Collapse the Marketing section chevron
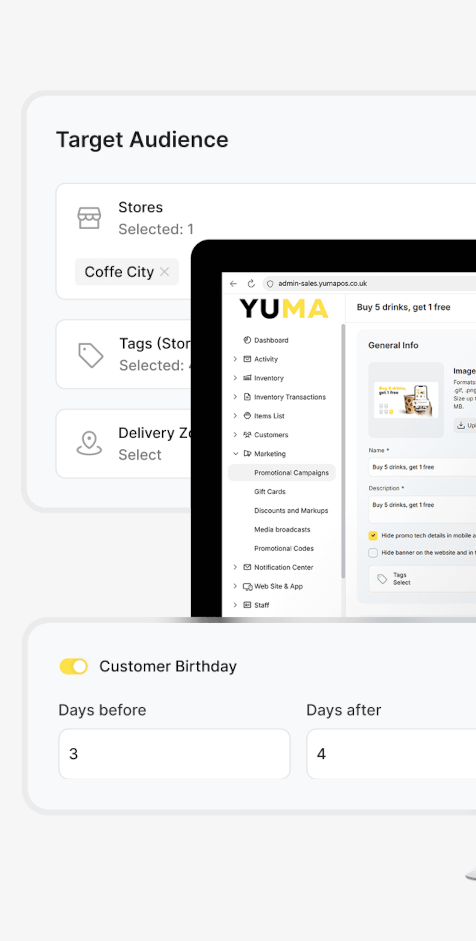The image size is (476, 941). tap(235, 454)
